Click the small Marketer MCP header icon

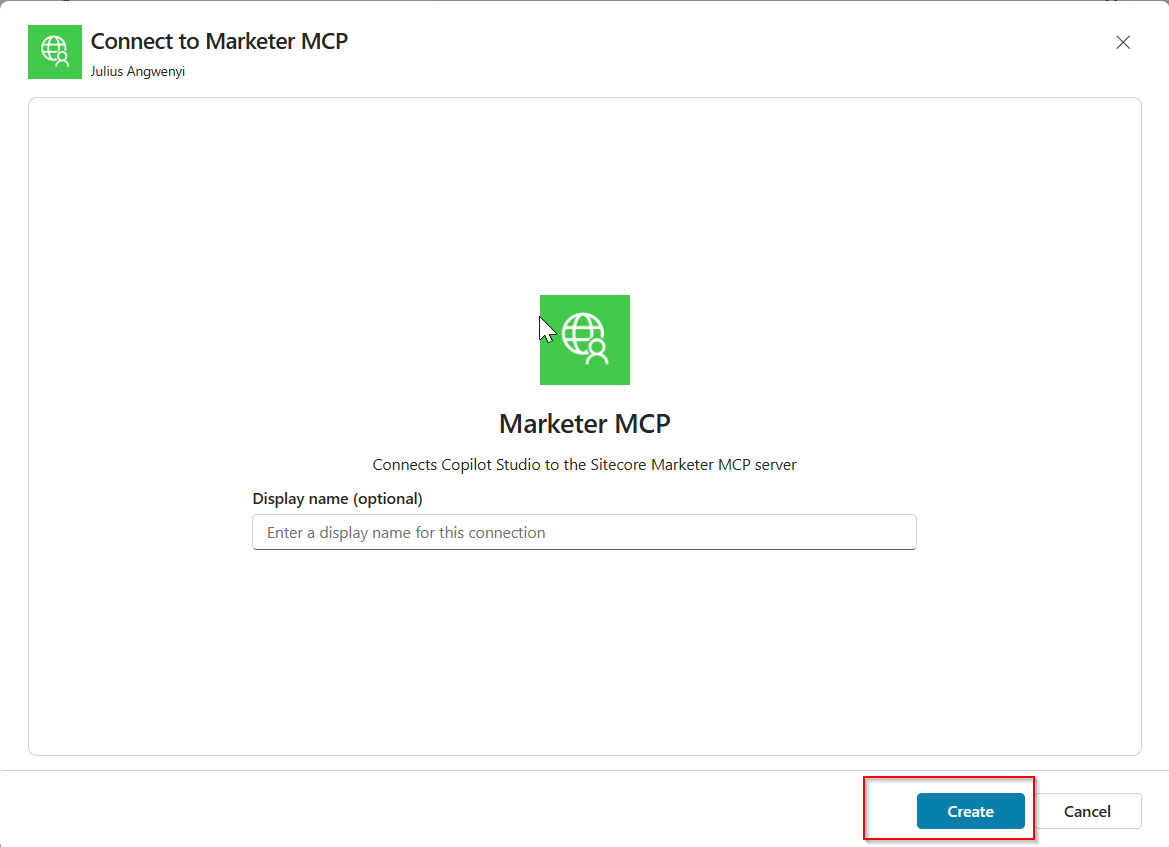(x=54, y=52)
